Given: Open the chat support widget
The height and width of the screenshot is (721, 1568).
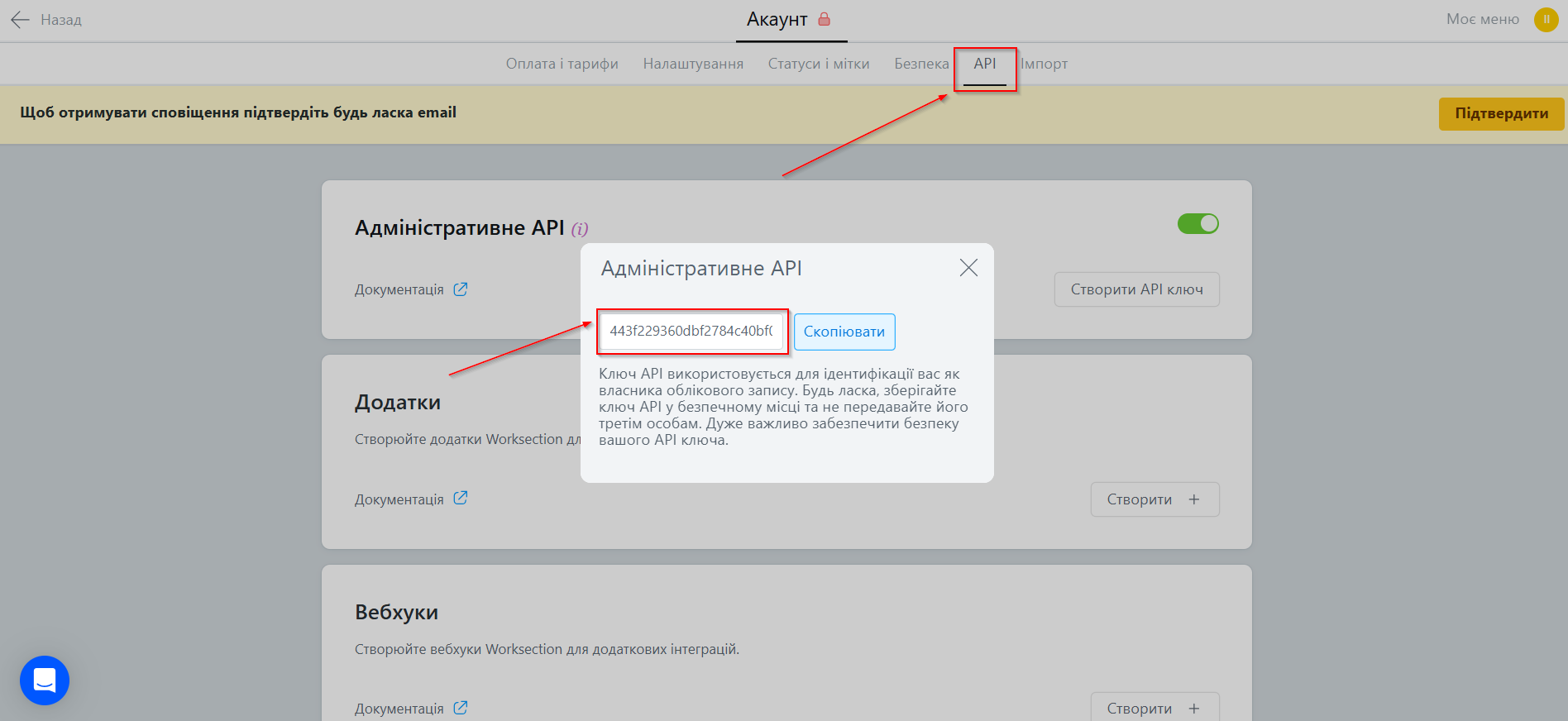Looking at the screenshot, I should pyautogui.click(x=45, y=680).
